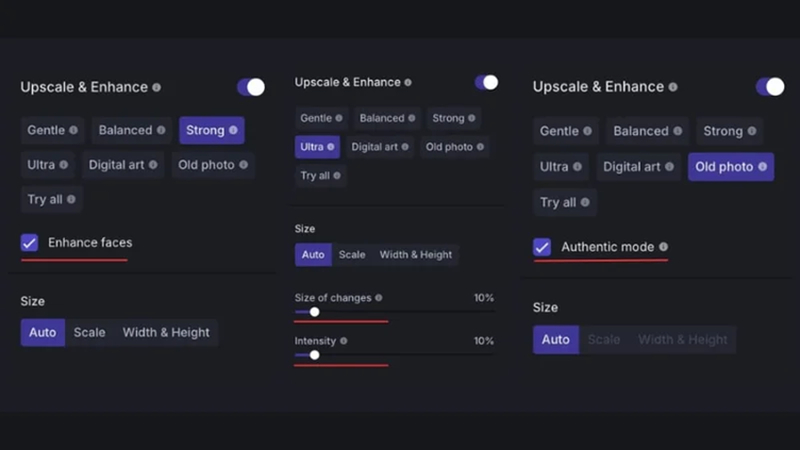Screen dimensions: 800x450
Task: Select Gentle mode in middle panel
Action: coord(321,118)
